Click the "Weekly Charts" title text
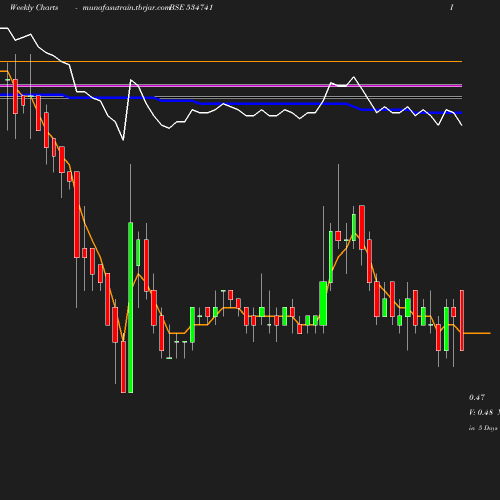 click(34, 8)
